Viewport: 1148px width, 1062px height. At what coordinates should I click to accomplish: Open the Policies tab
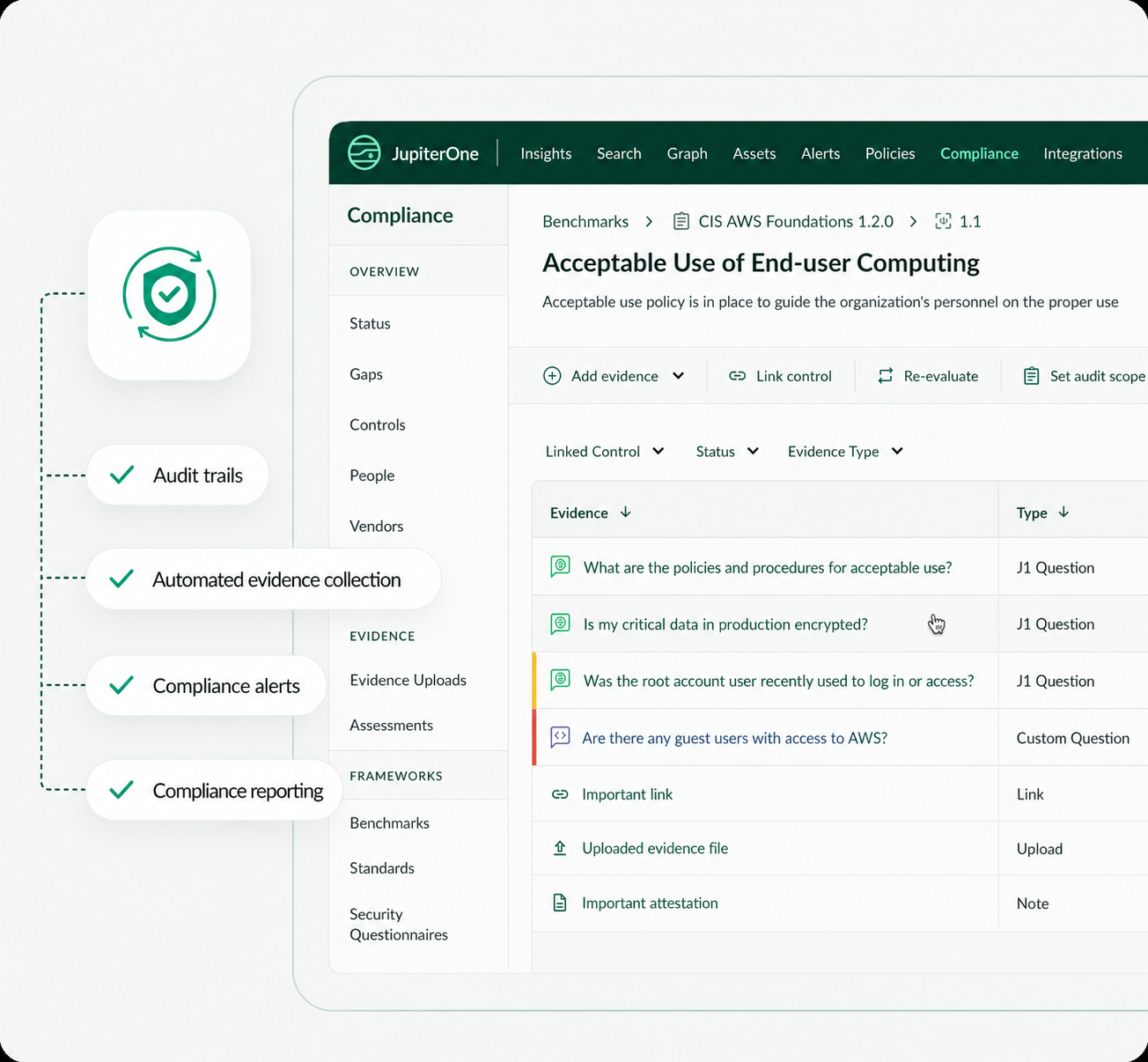coord(890,153)
